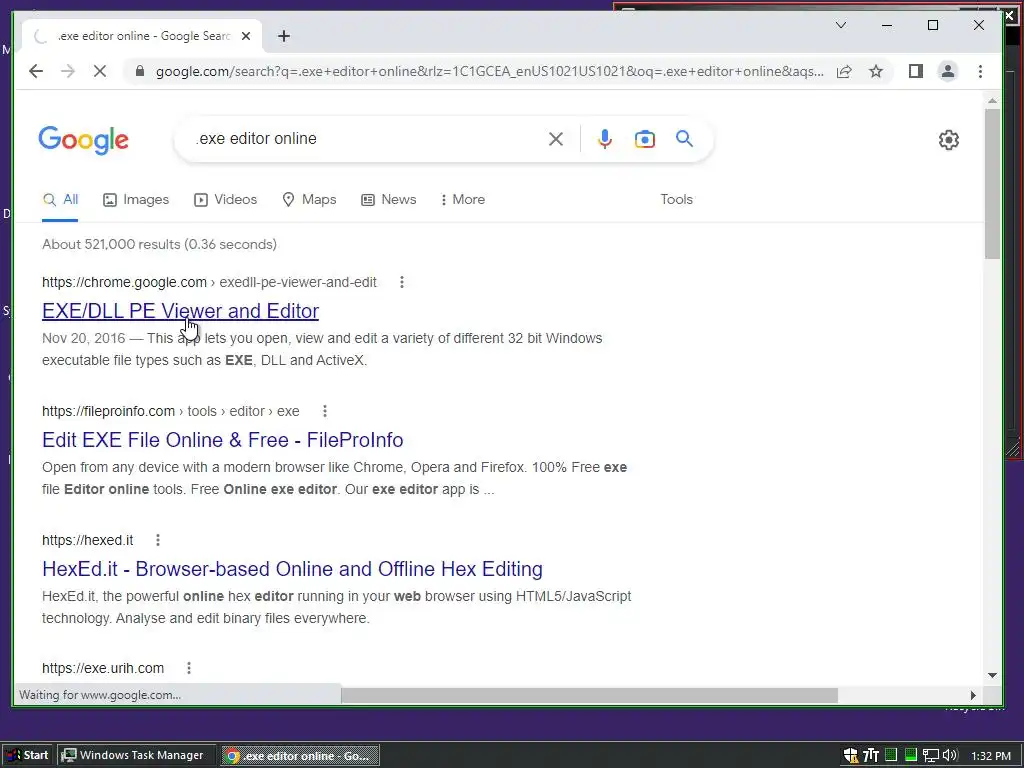Image resolution: width=1024 pixels, height=768 pixels.
Task: Click the scrollbar up arrow
Action: 992,101
